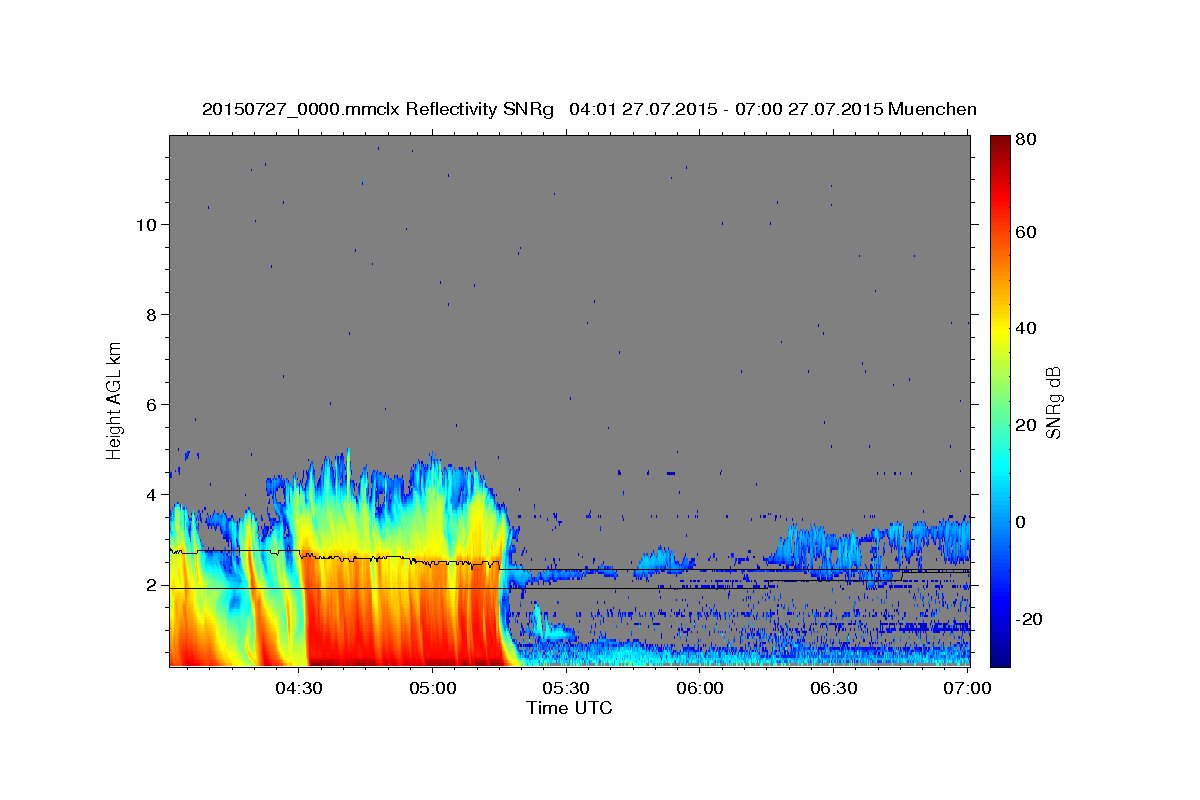This screenshot has height=800, width=1200.
Task: Click the 06:30 time tick label
Action: (x=834, y=689)
